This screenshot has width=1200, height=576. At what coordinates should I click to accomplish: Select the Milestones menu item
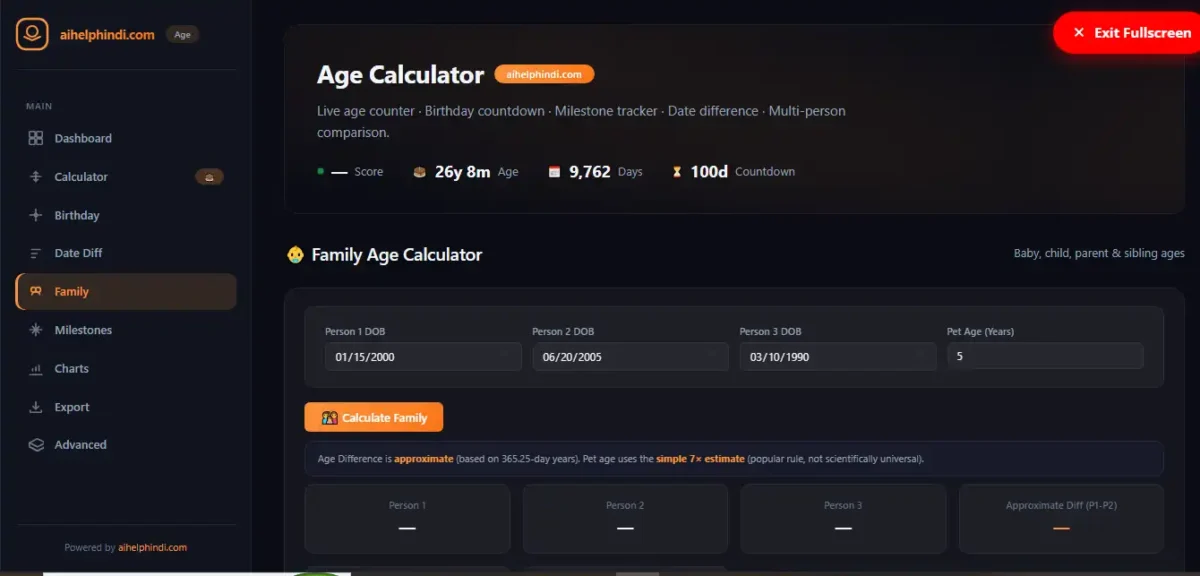tap(126, 330)
